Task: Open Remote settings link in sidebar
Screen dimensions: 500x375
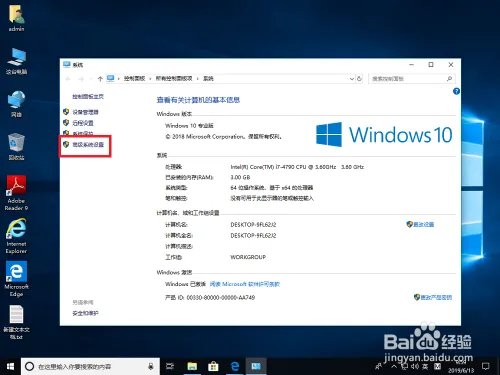Action: (x=83, y=123)
